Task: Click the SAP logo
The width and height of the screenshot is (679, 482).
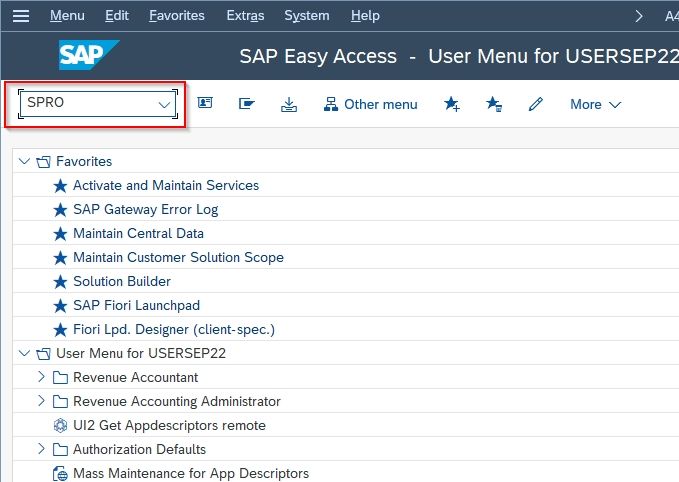Action: tap(89, 55)
